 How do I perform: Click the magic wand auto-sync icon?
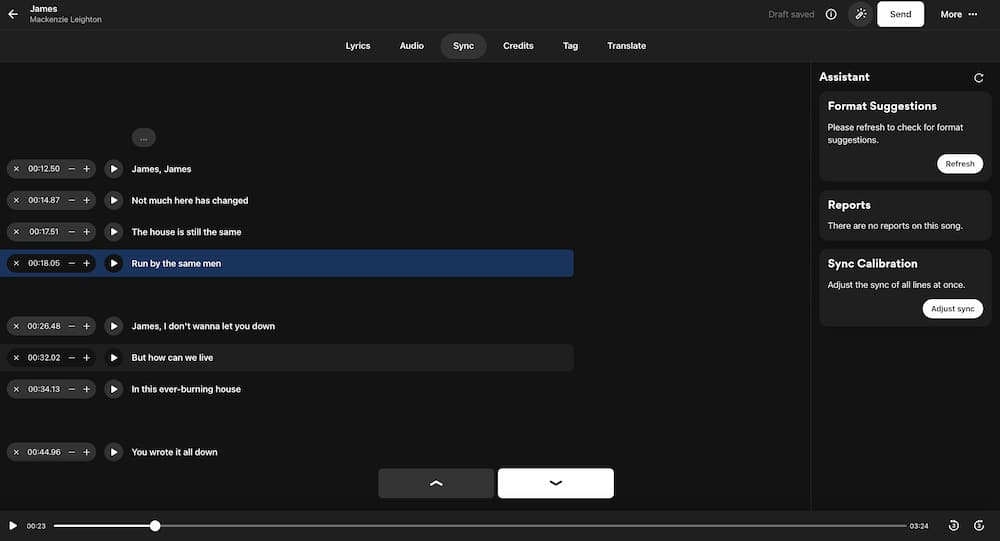(x=860, y=14)
